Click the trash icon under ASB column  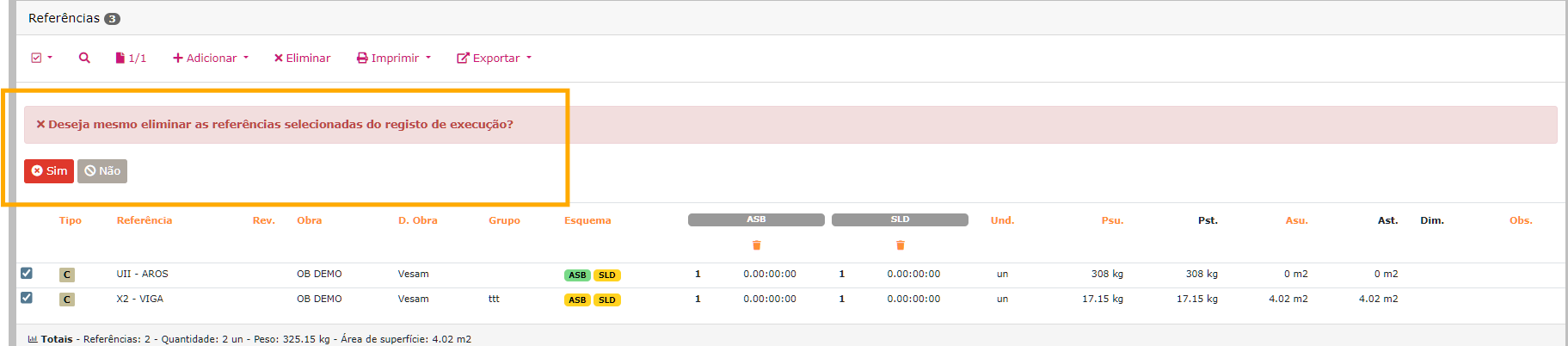pyautogui.click(x=756, y=245)
